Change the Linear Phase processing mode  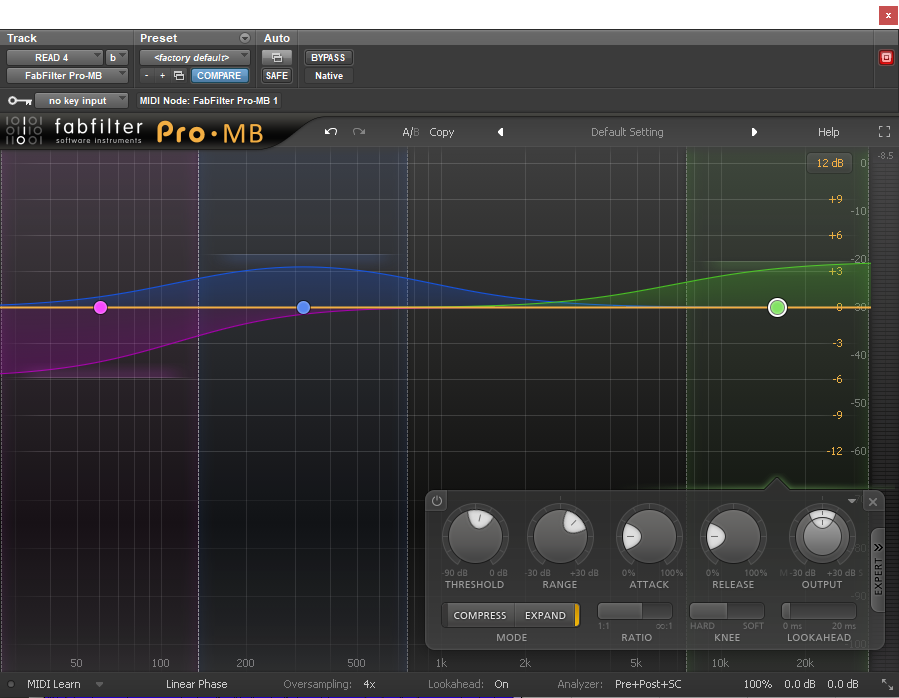pos(197,684)
